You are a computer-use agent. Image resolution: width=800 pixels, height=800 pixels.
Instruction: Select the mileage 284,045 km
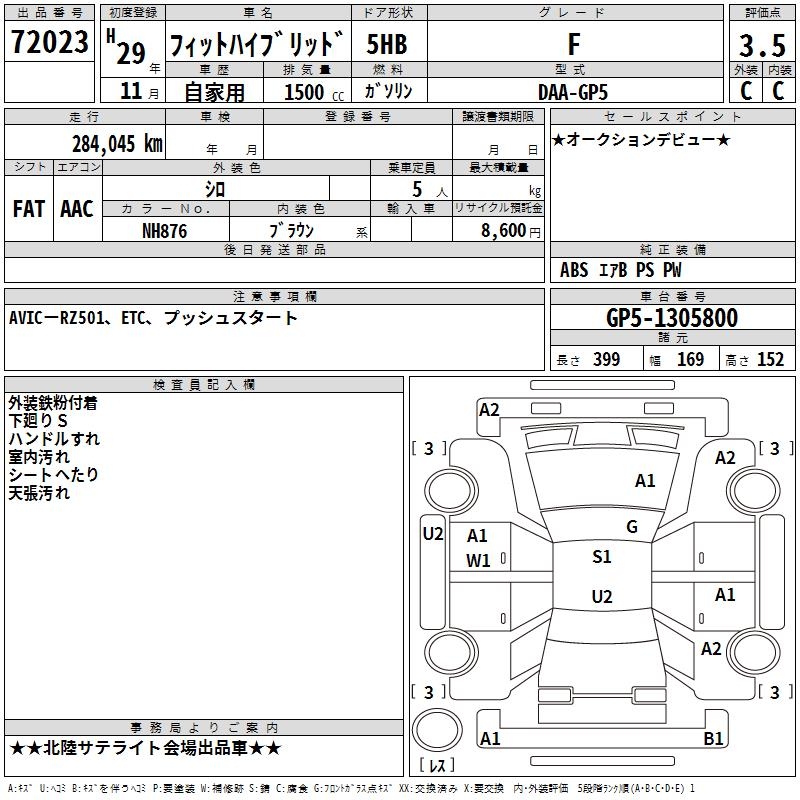pos(117,144)
